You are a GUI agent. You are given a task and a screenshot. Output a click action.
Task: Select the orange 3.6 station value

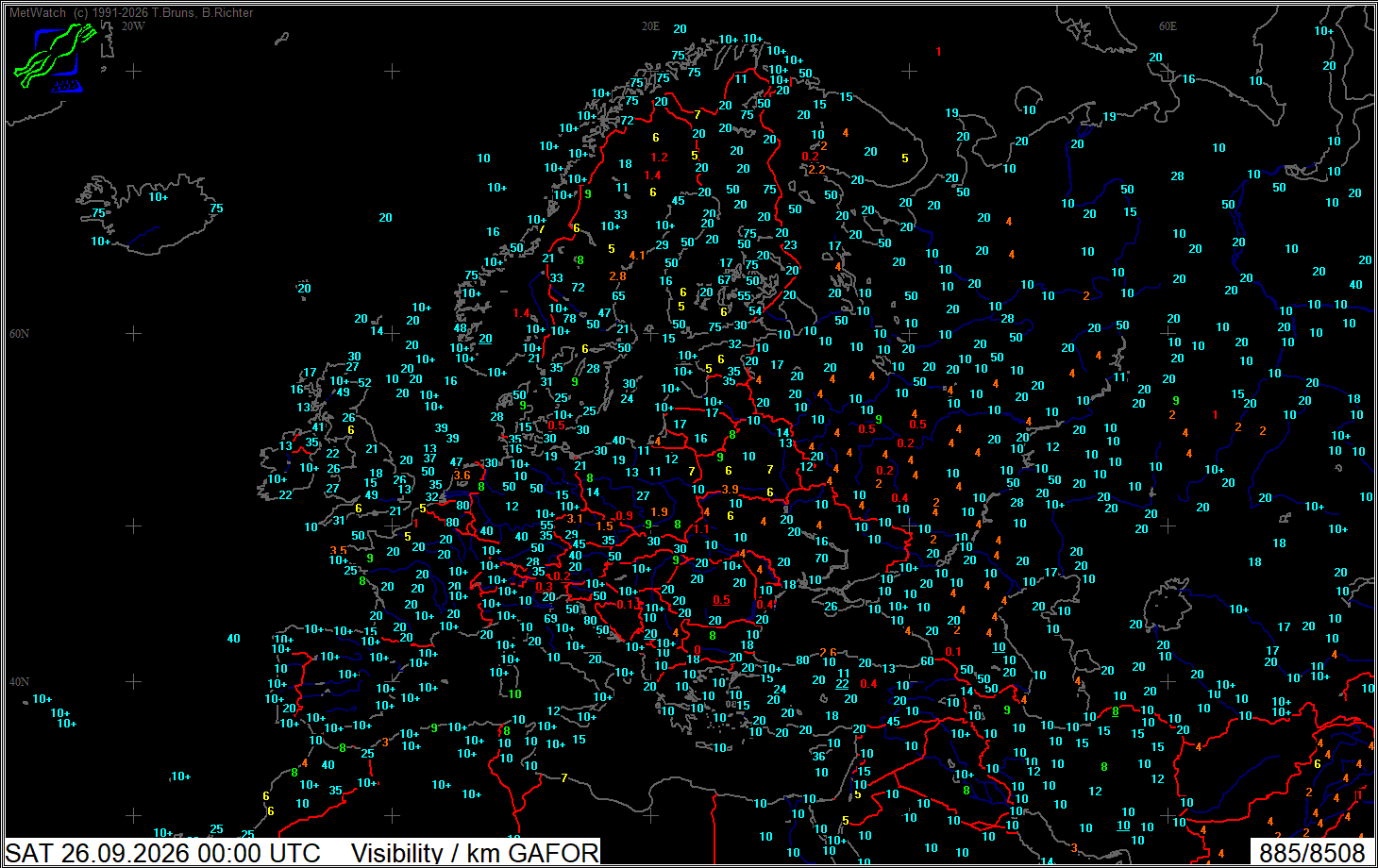click(462, 476)
